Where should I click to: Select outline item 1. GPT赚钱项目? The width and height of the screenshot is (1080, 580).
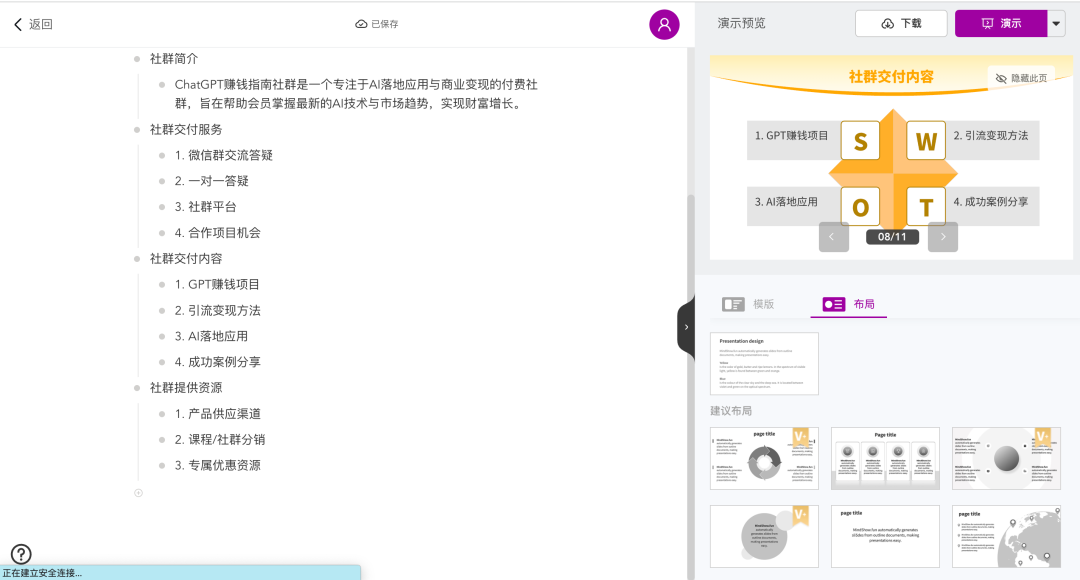[217, 284]
